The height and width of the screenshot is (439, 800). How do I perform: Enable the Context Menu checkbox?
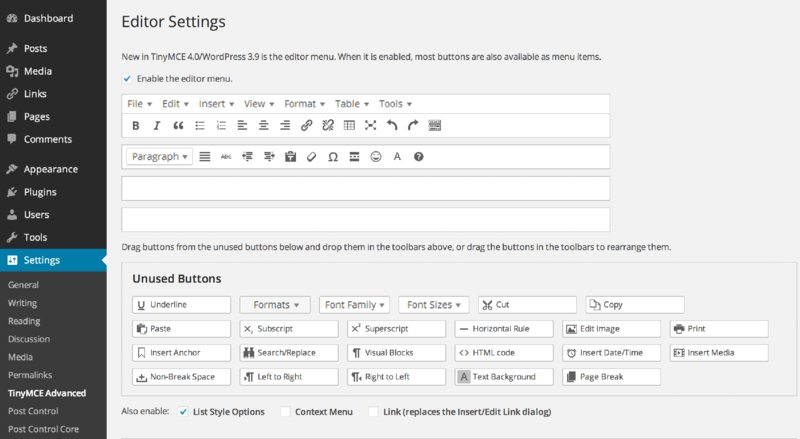(285, 411)
